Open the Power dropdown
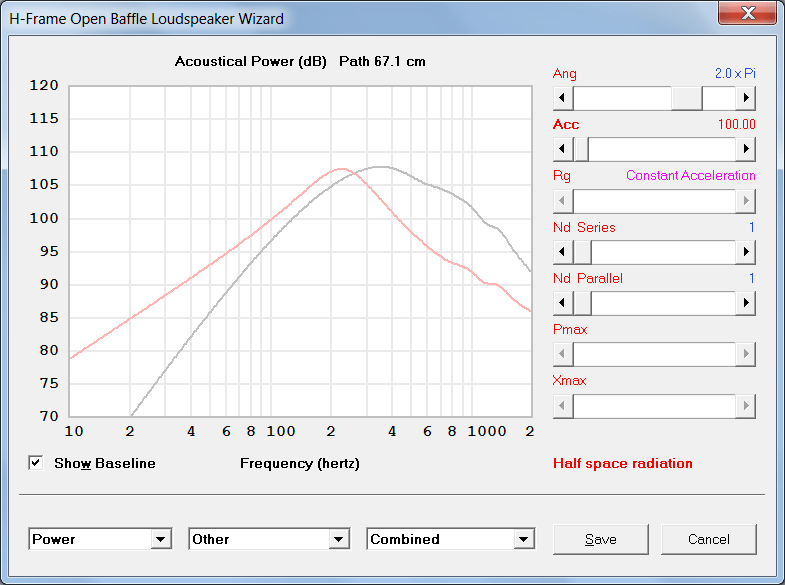785x585 pixels. (161, 539)
